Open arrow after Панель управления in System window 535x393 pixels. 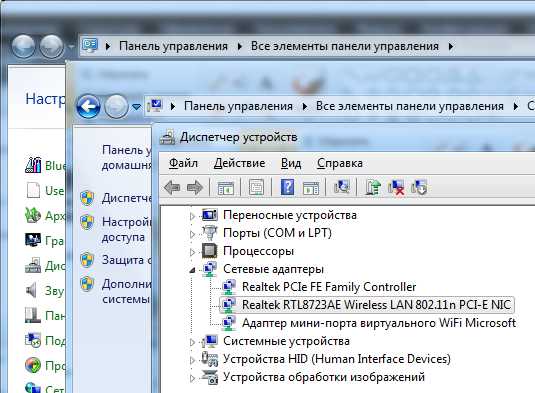point(305,107)
